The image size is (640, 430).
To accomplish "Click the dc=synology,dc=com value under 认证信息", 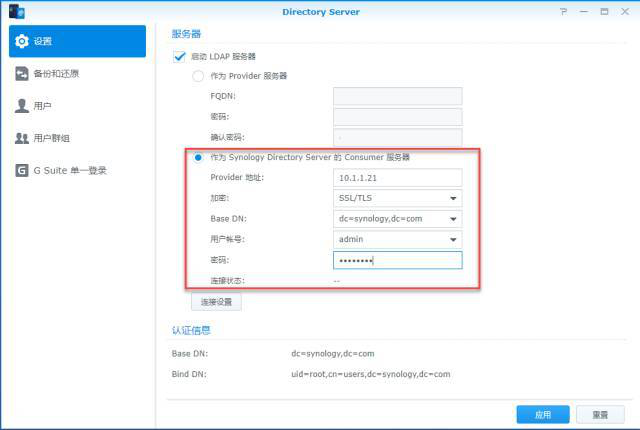I will pos(333,354).
